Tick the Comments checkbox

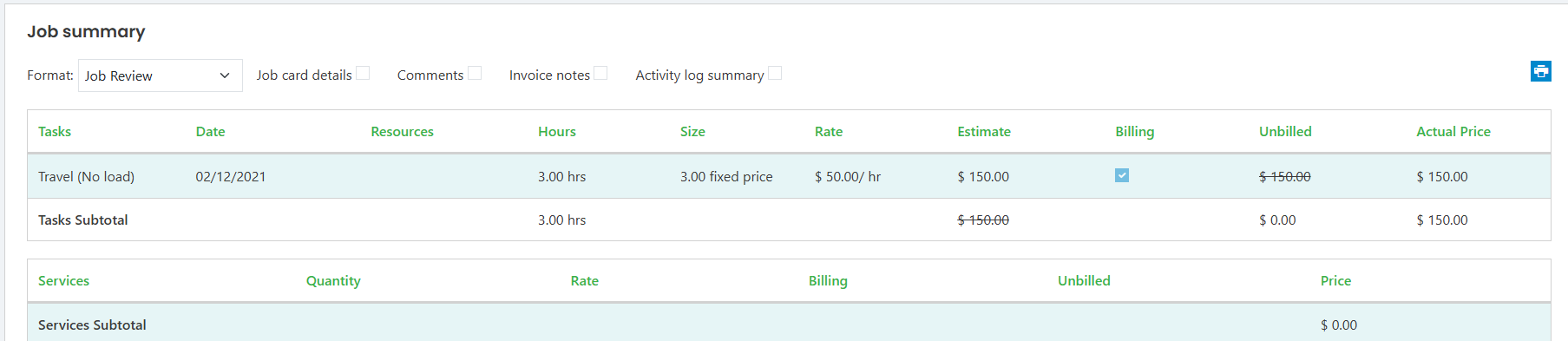[475, 73]
